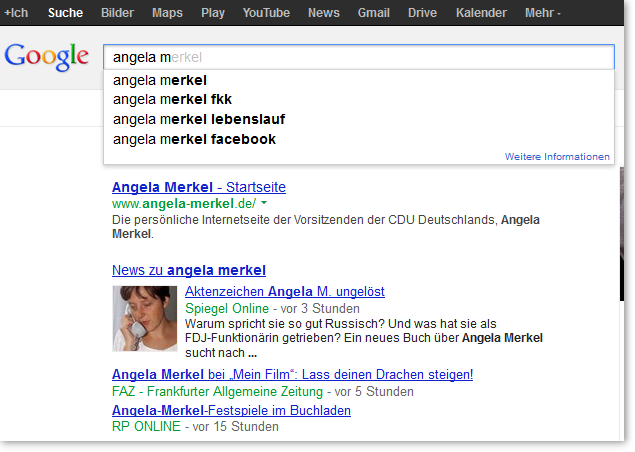Open Kalender from top navigation
The width and height of the screenshot is (635, 452).
click(x=481, y=13)
